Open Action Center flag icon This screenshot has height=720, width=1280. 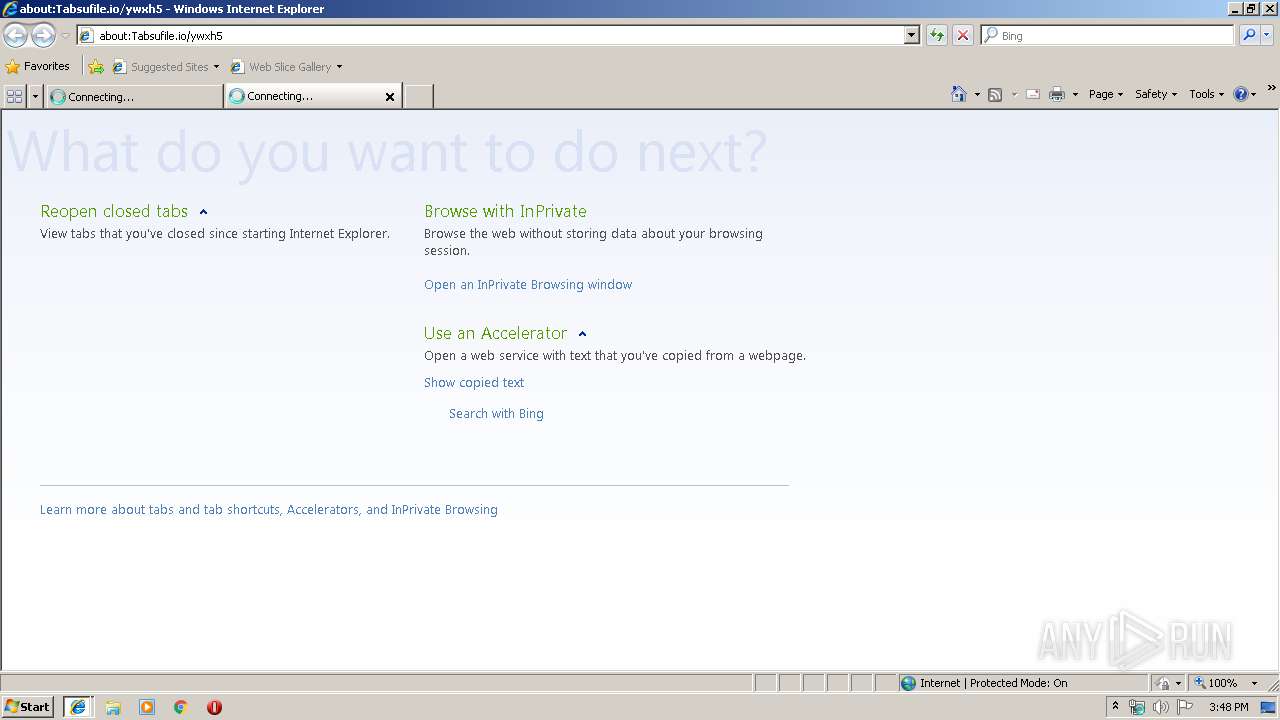[1186, 707]
